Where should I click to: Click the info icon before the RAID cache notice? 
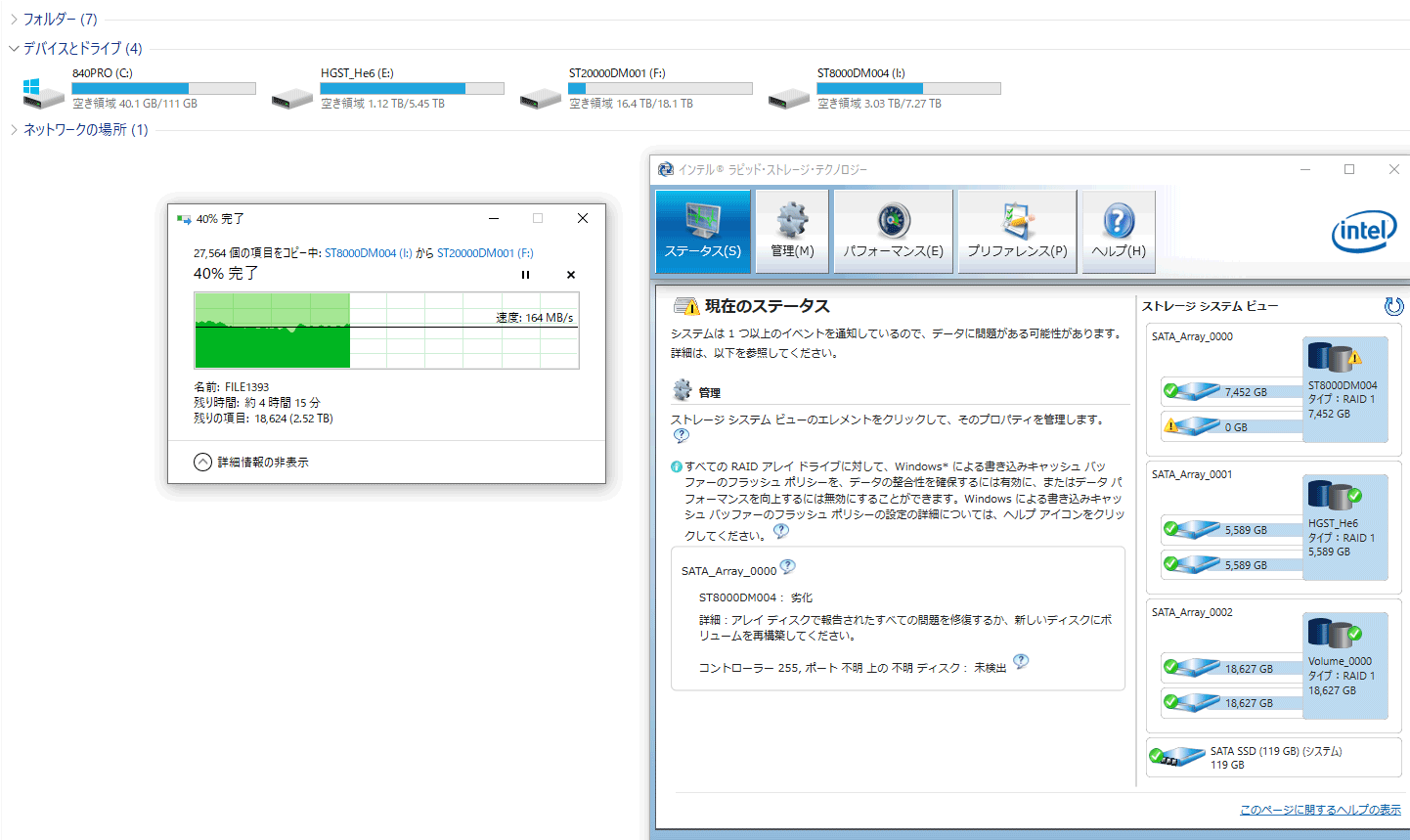coord(677,466)
